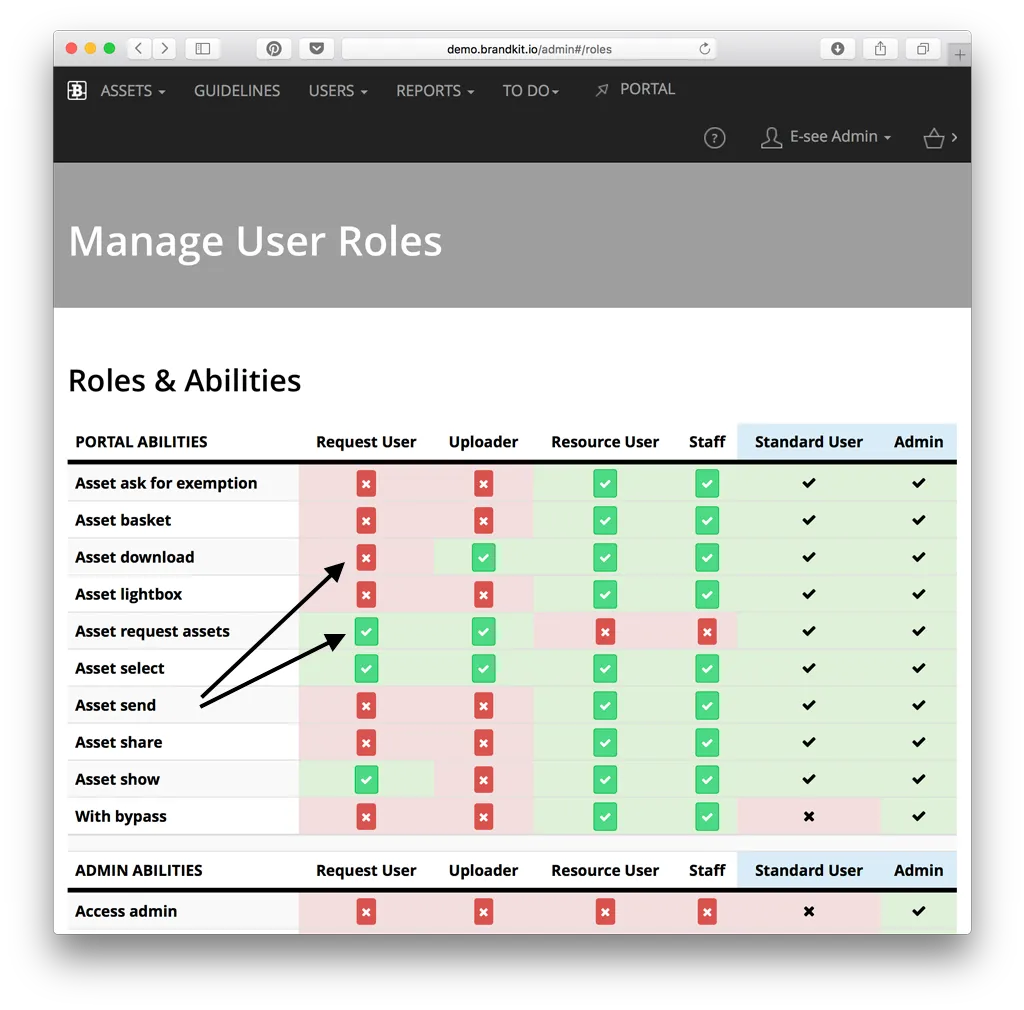Image resolution: width=1024 pixels, height=1010 pixels.
Task: Click the Safari sidebar toggle icon
Action: 202,48
